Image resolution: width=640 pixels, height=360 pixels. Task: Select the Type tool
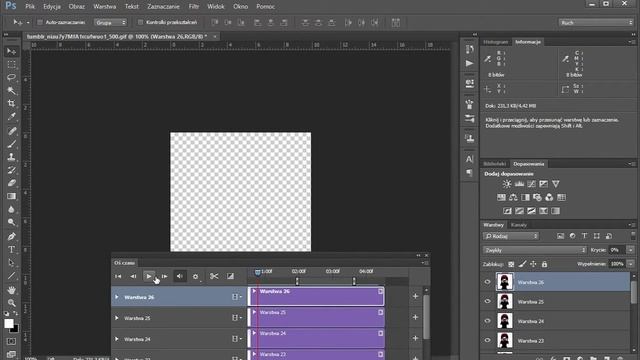click(x=11, y=249)
